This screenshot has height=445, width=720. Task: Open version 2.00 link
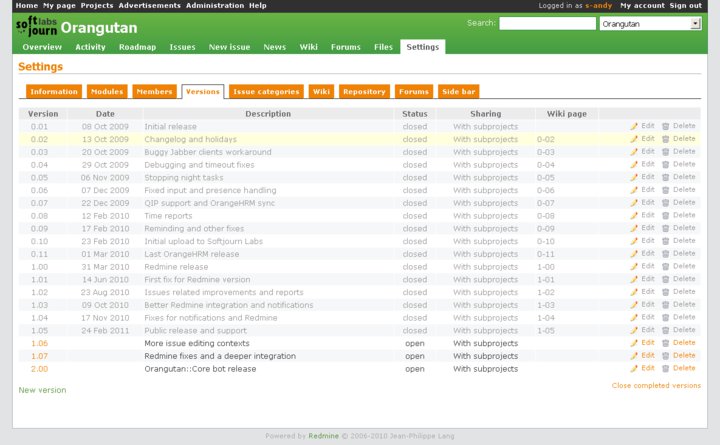tap(39, 368)
